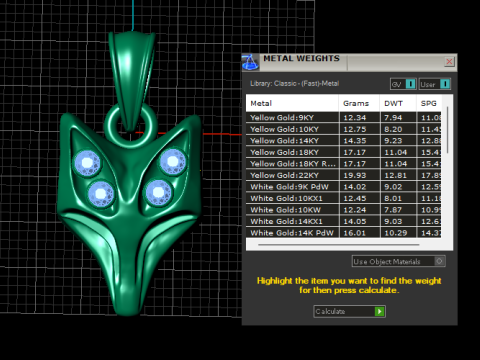480x360 pixels.
Task: Select the upper-right blue gemstone
Action: click(172, 161)
